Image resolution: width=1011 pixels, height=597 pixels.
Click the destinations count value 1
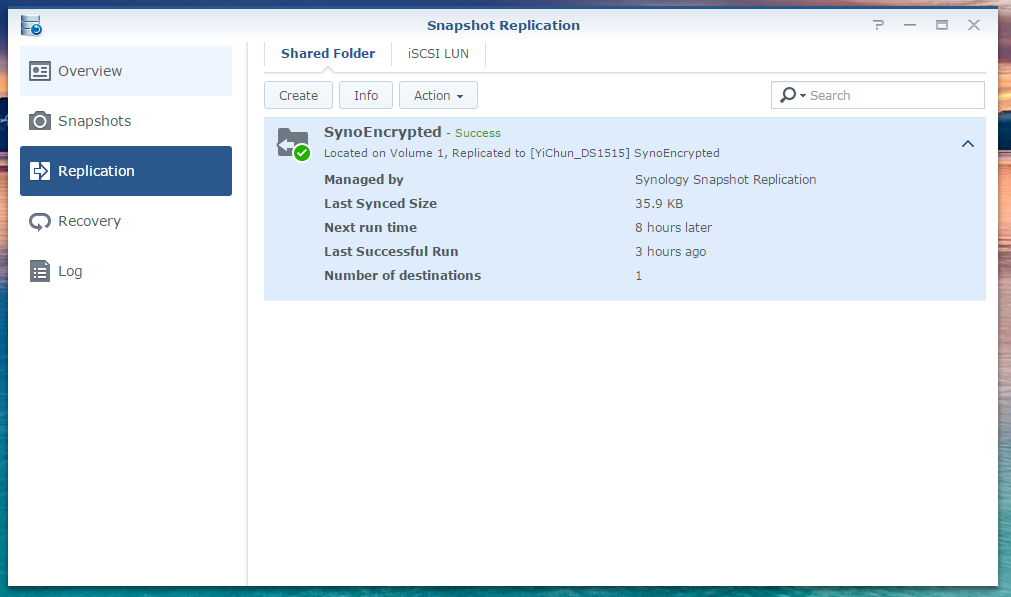point(638,275)
